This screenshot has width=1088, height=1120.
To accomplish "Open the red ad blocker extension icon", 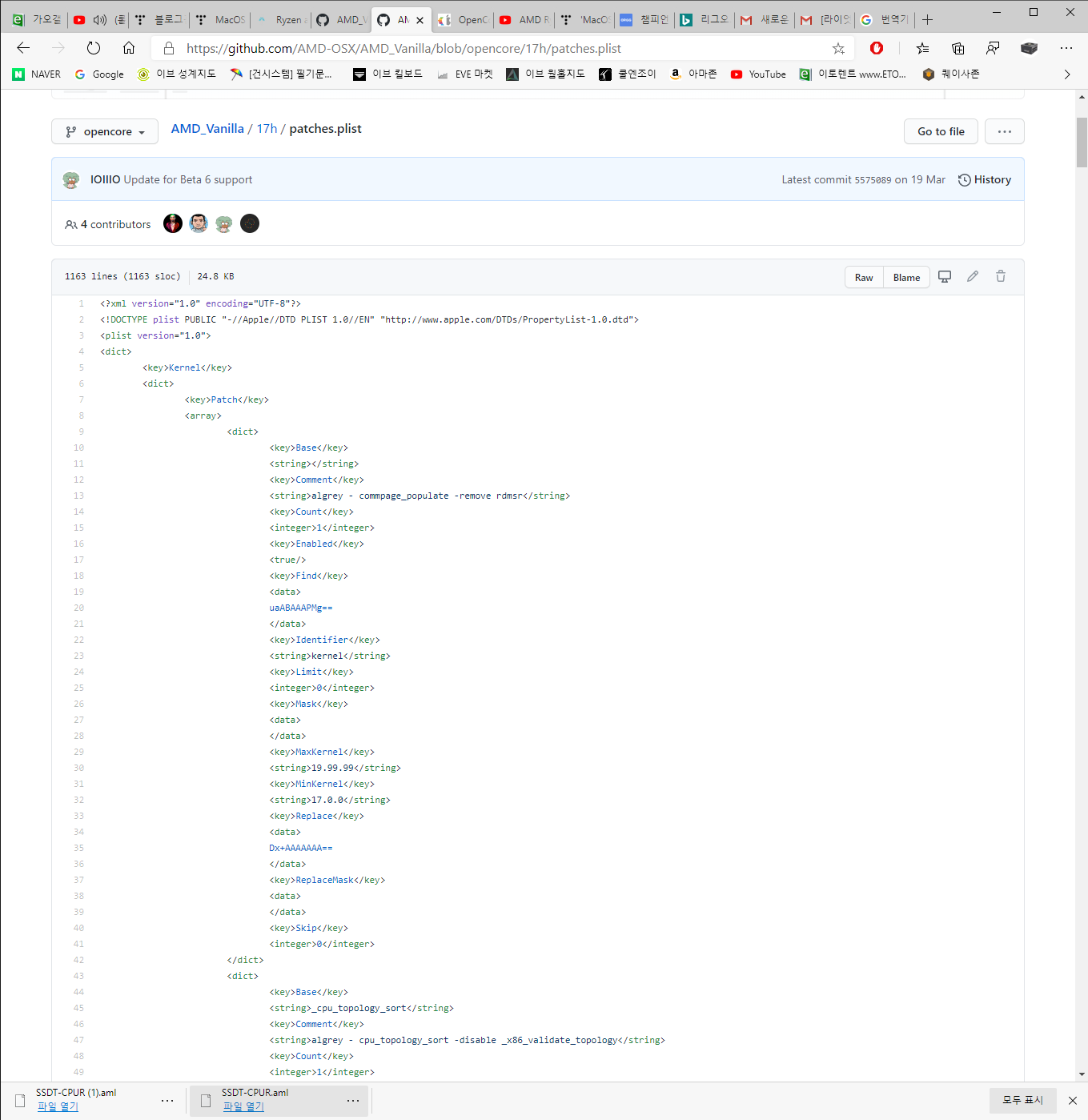I will click(877, 48).
